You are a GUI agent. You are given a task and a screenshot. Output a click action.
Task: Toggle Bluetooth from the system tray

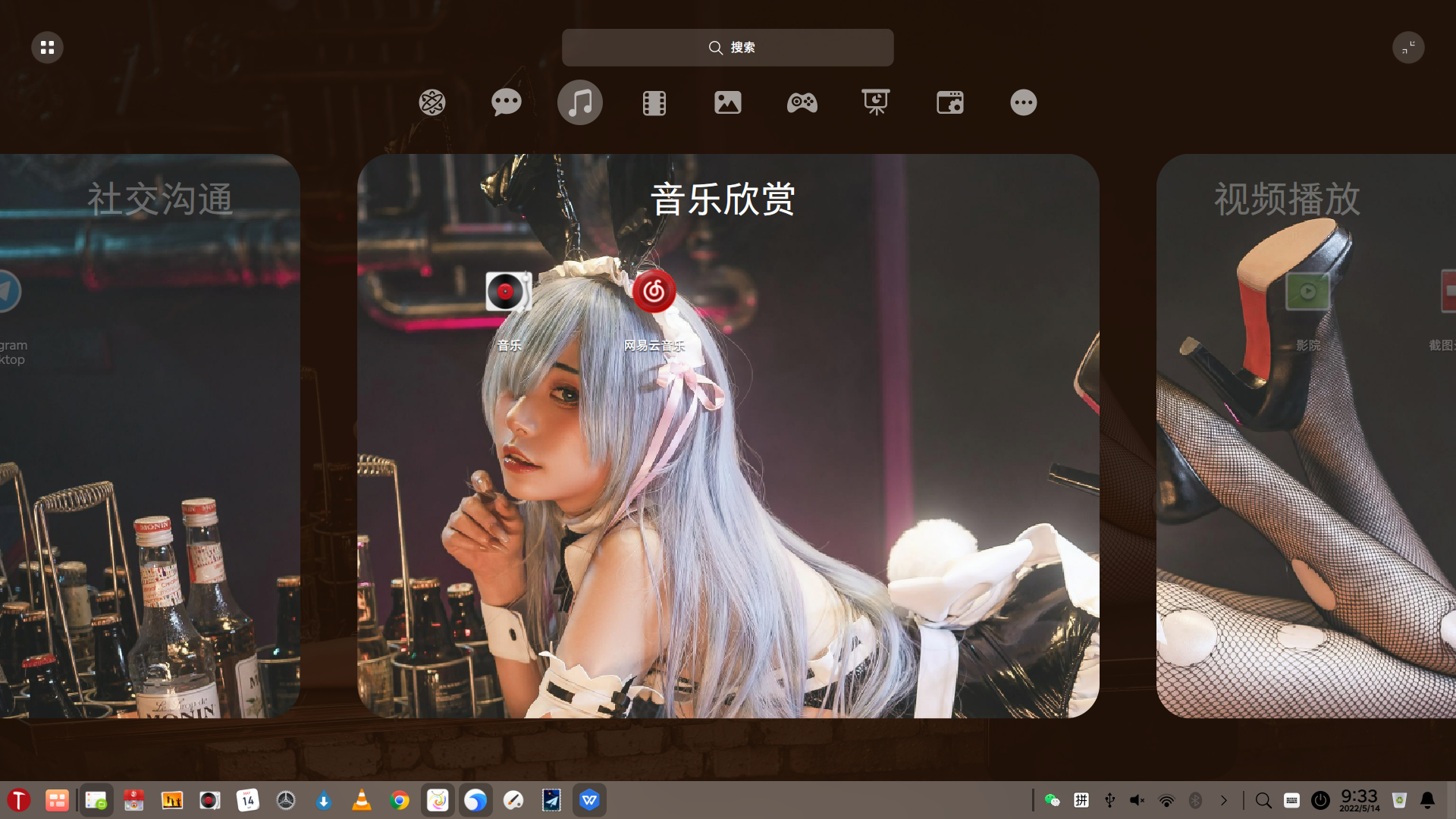point(1195,800)
